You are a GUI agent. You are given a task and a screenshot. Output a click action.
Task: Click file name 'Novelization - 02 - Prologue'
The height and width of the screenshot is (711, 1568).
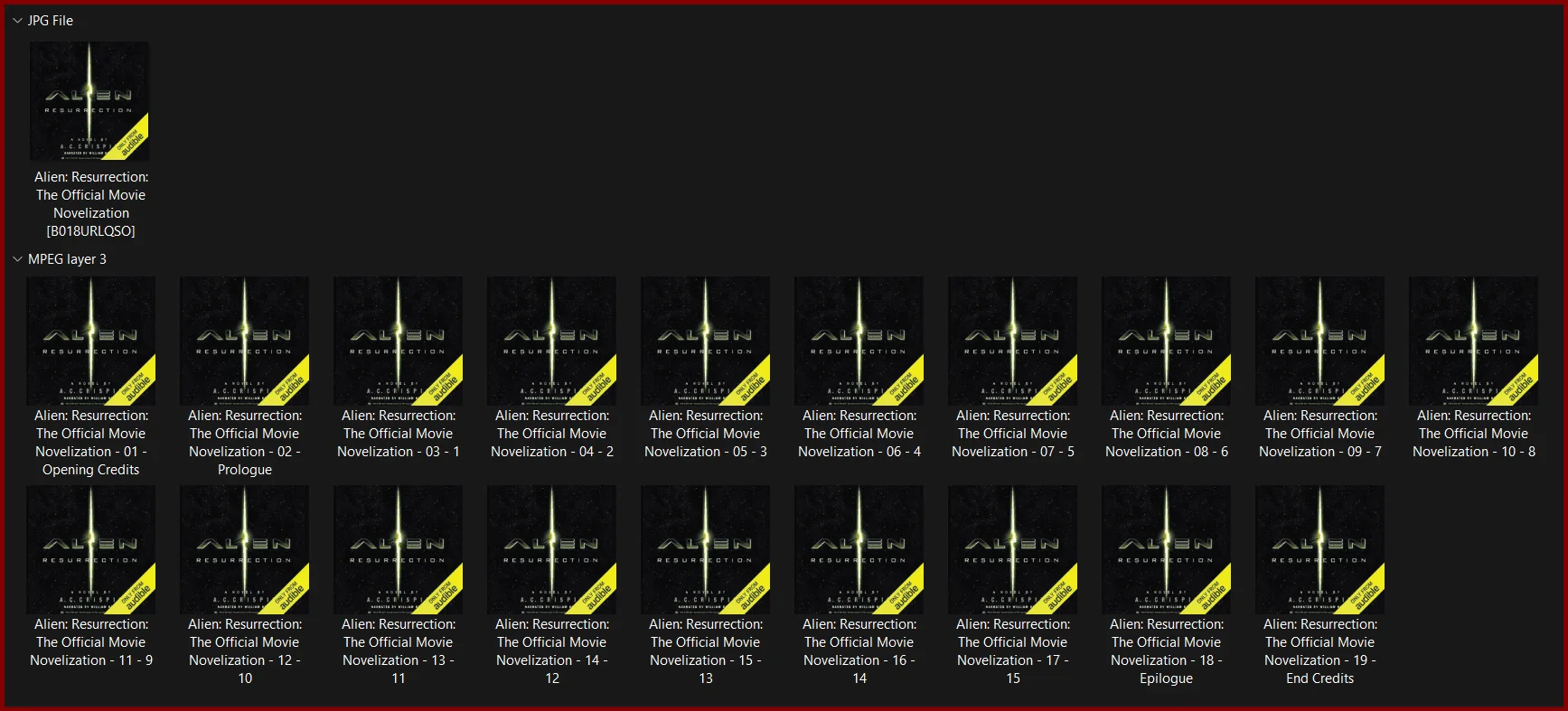click(x=245, y=443)
